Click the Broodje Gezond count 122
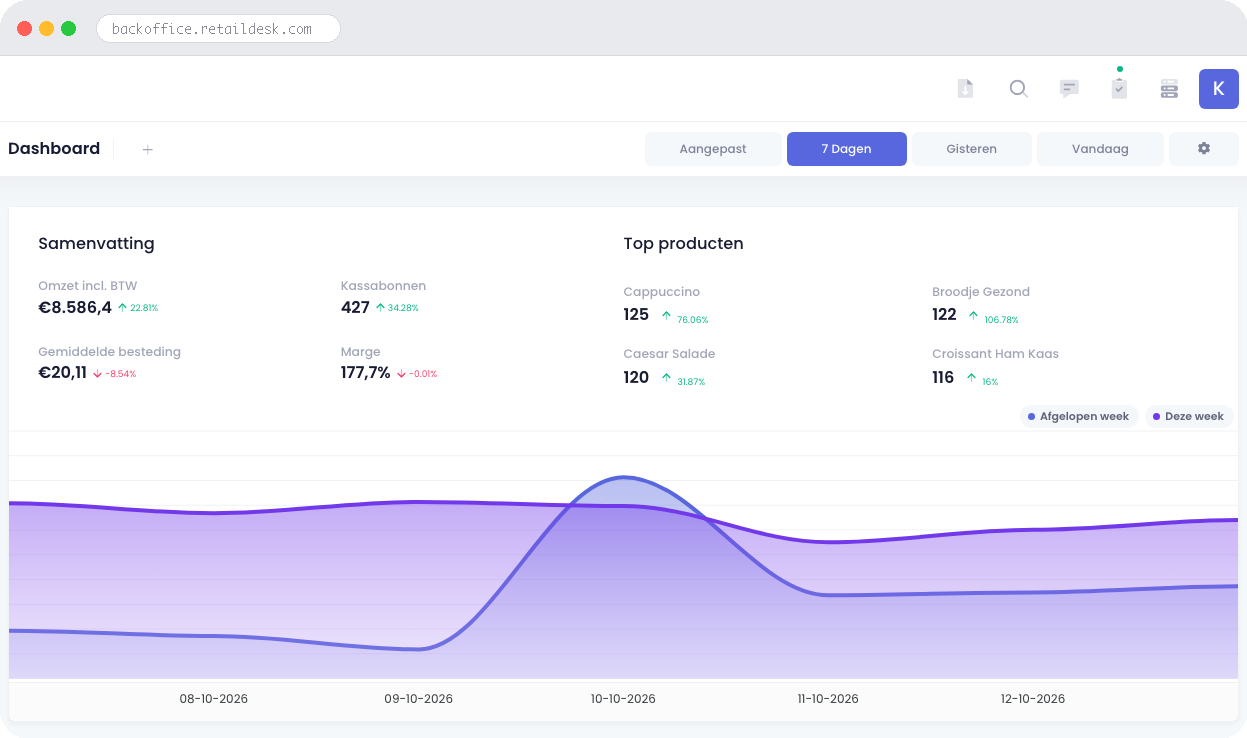The width and height of the screenshot is (1247, 738). pyautogui.click(x=944, y=315)
